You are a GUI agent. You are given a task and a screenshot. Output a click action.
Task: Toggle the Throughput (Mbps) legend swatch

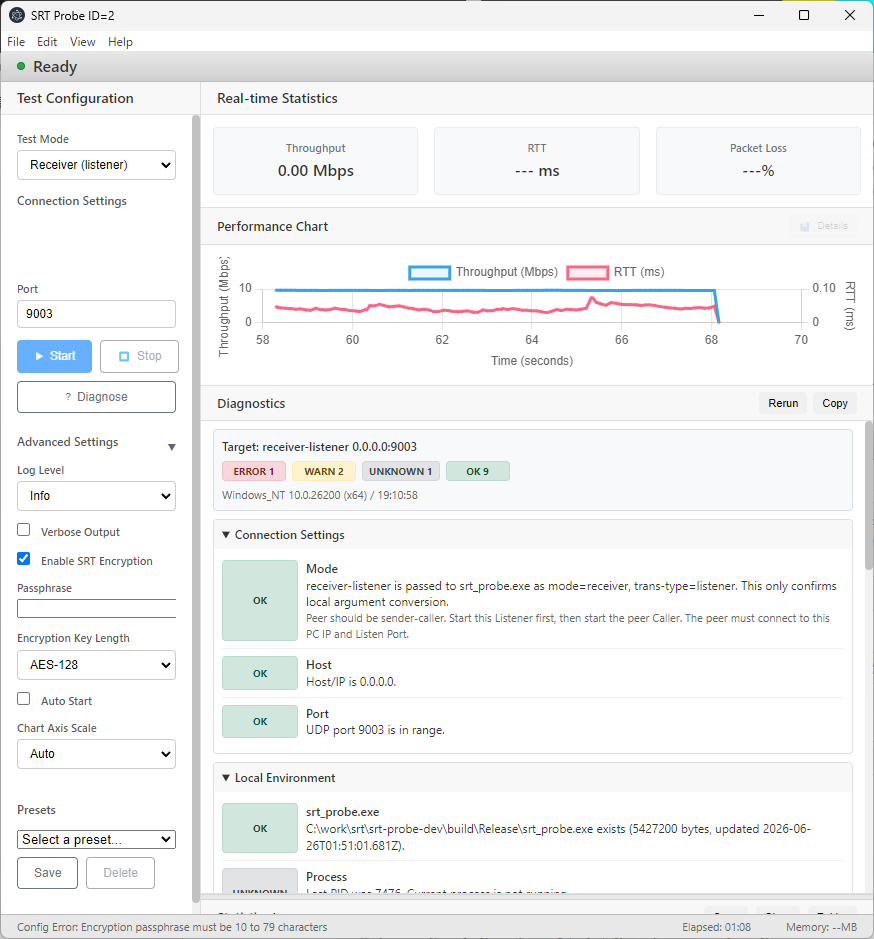click(x=429, y=272)
